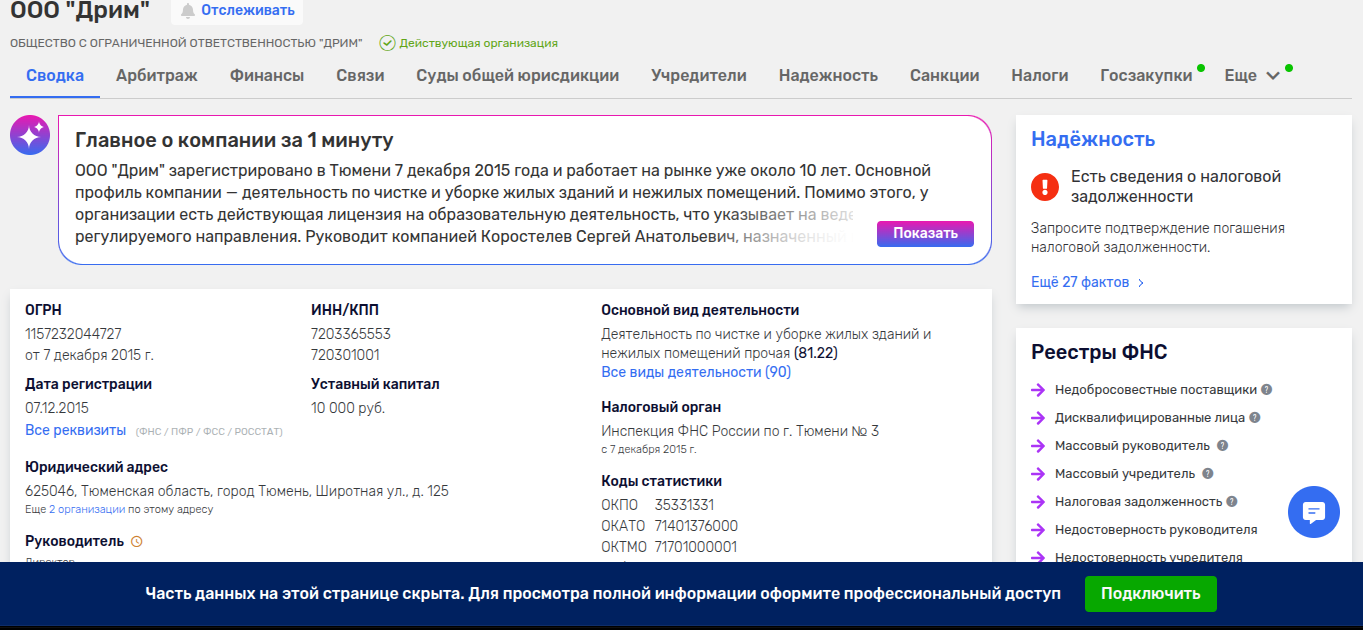Open the Санкции tab
Screen dimensions: 1363x630
tap(944, 75)
